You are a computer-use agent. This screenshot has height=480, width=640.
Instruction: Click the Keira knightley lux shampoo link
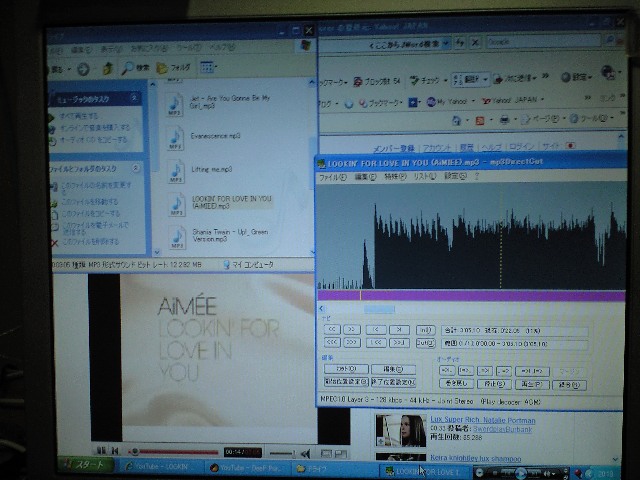click(x=476, y=459)
